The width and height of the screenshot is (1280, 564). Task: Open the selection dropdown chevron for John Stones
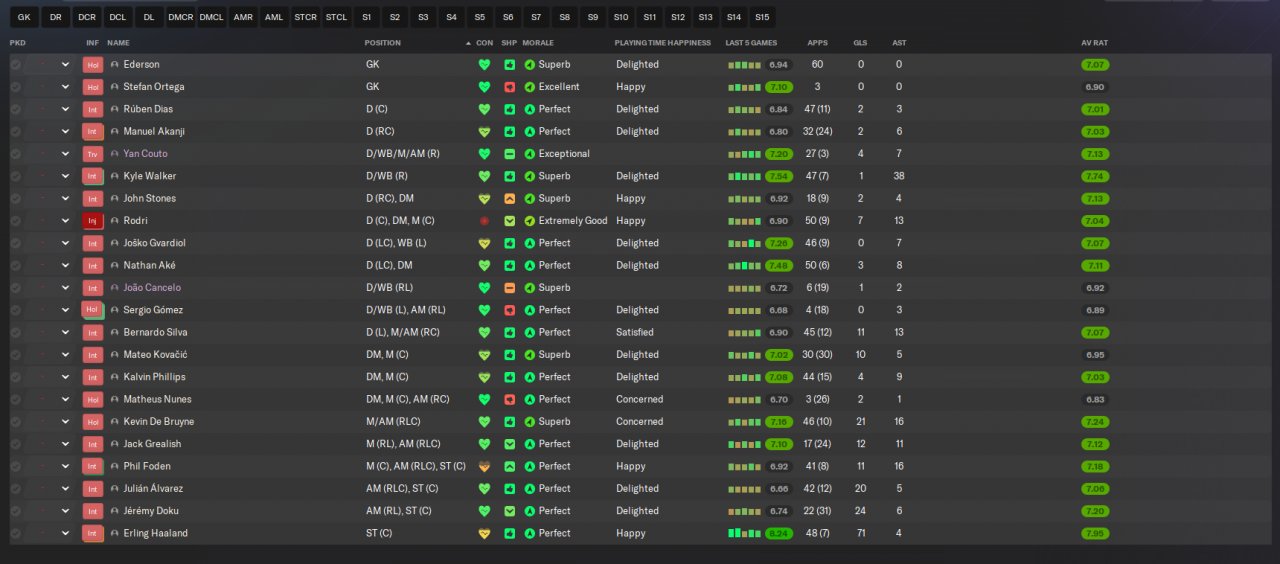coord(66,199)
